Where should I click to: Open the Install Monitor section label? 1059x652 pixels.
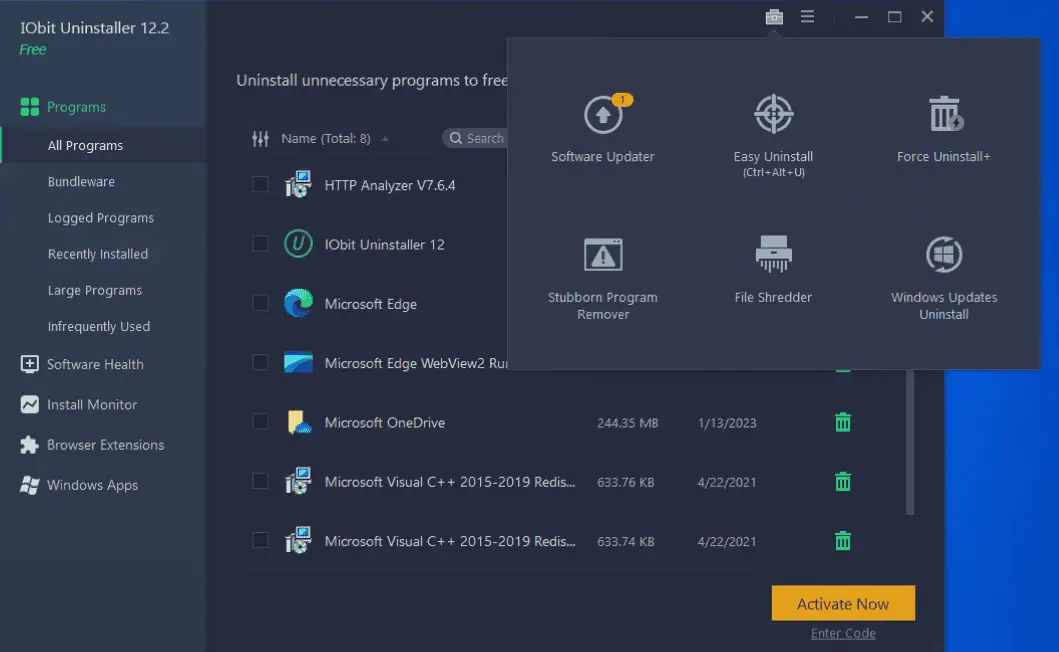tap(92, 405)
